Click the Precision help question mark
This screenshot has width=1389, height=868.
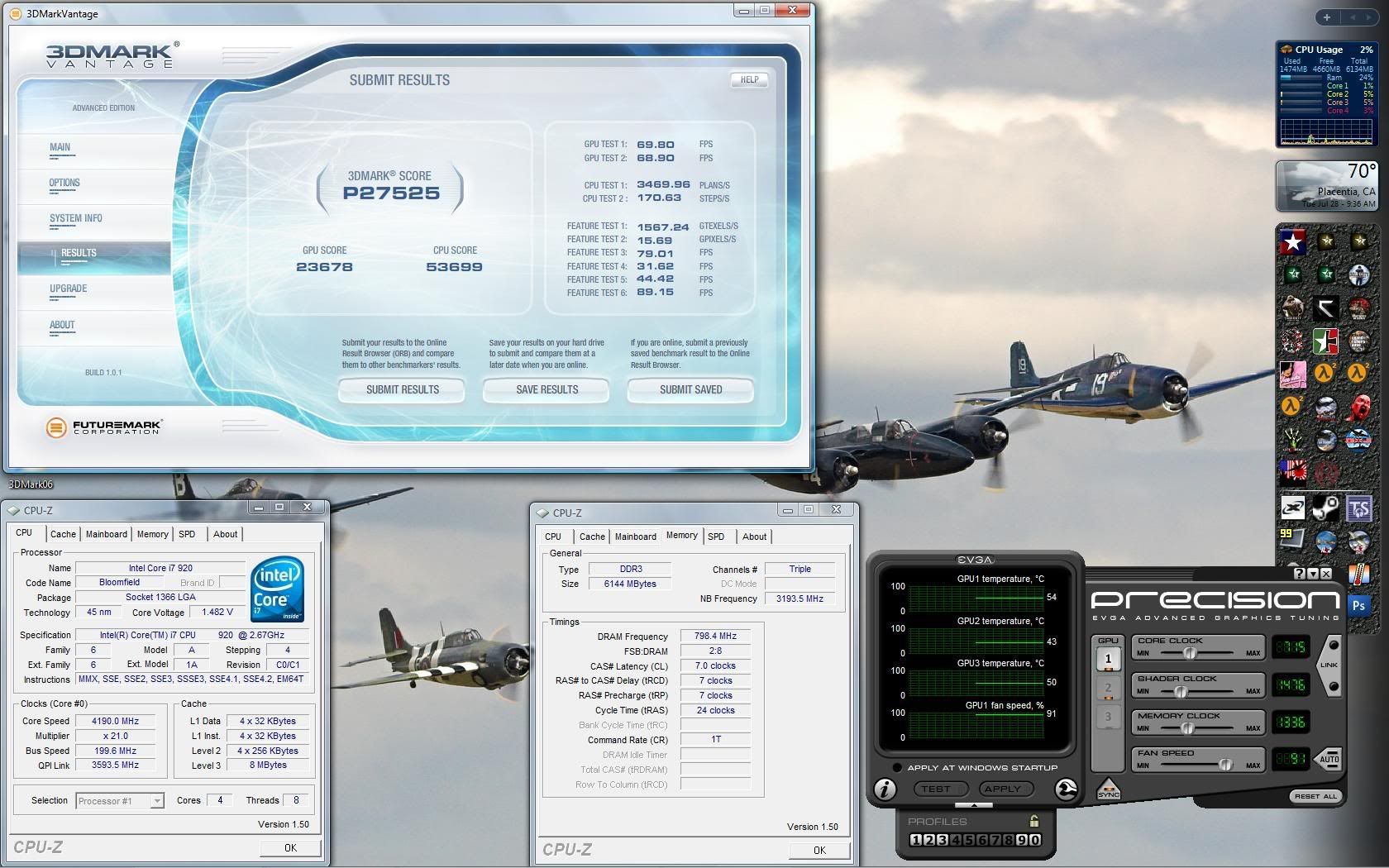click(x=1300, y=574)
